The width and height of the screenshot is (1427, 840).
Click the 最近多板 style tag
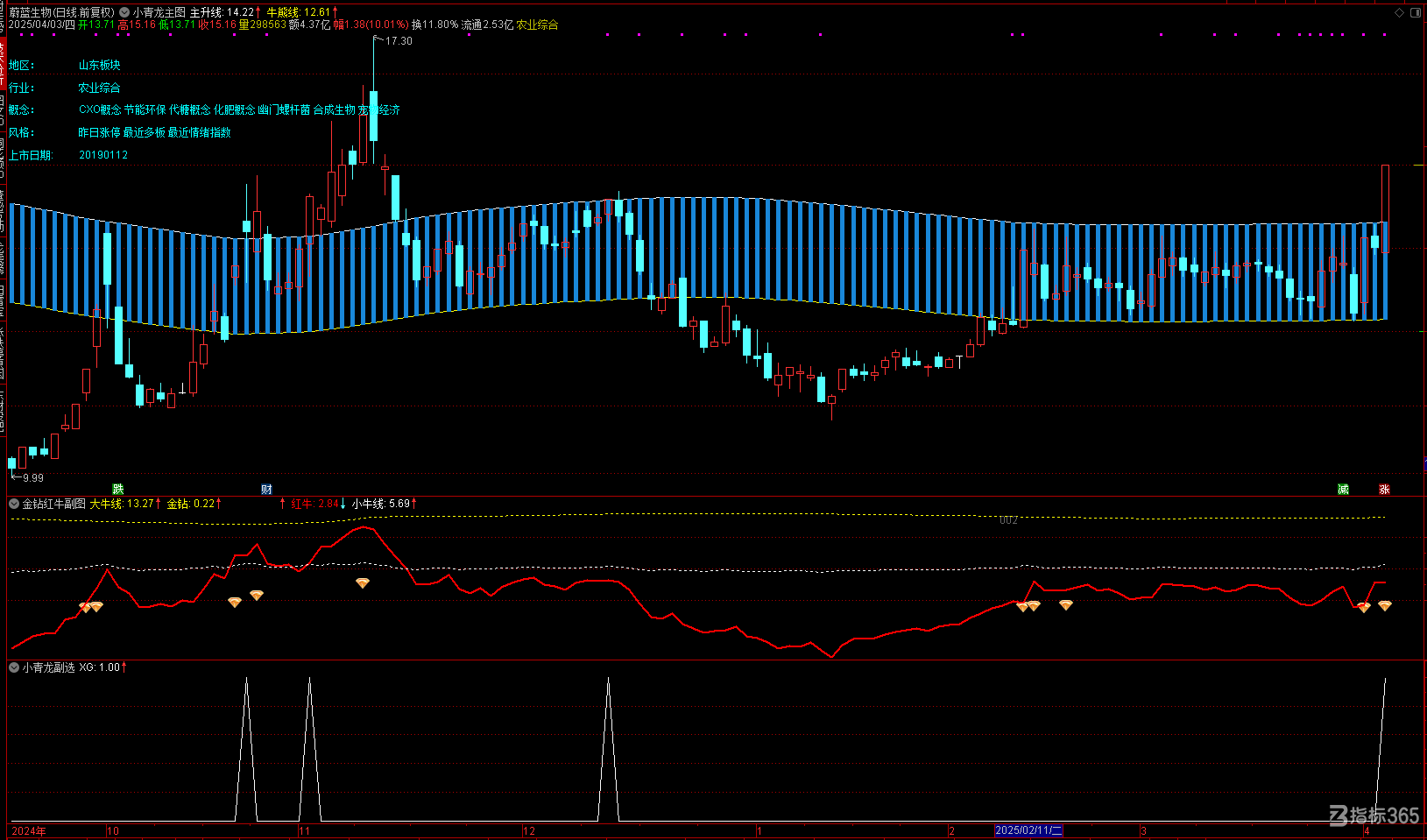[144, 132]
